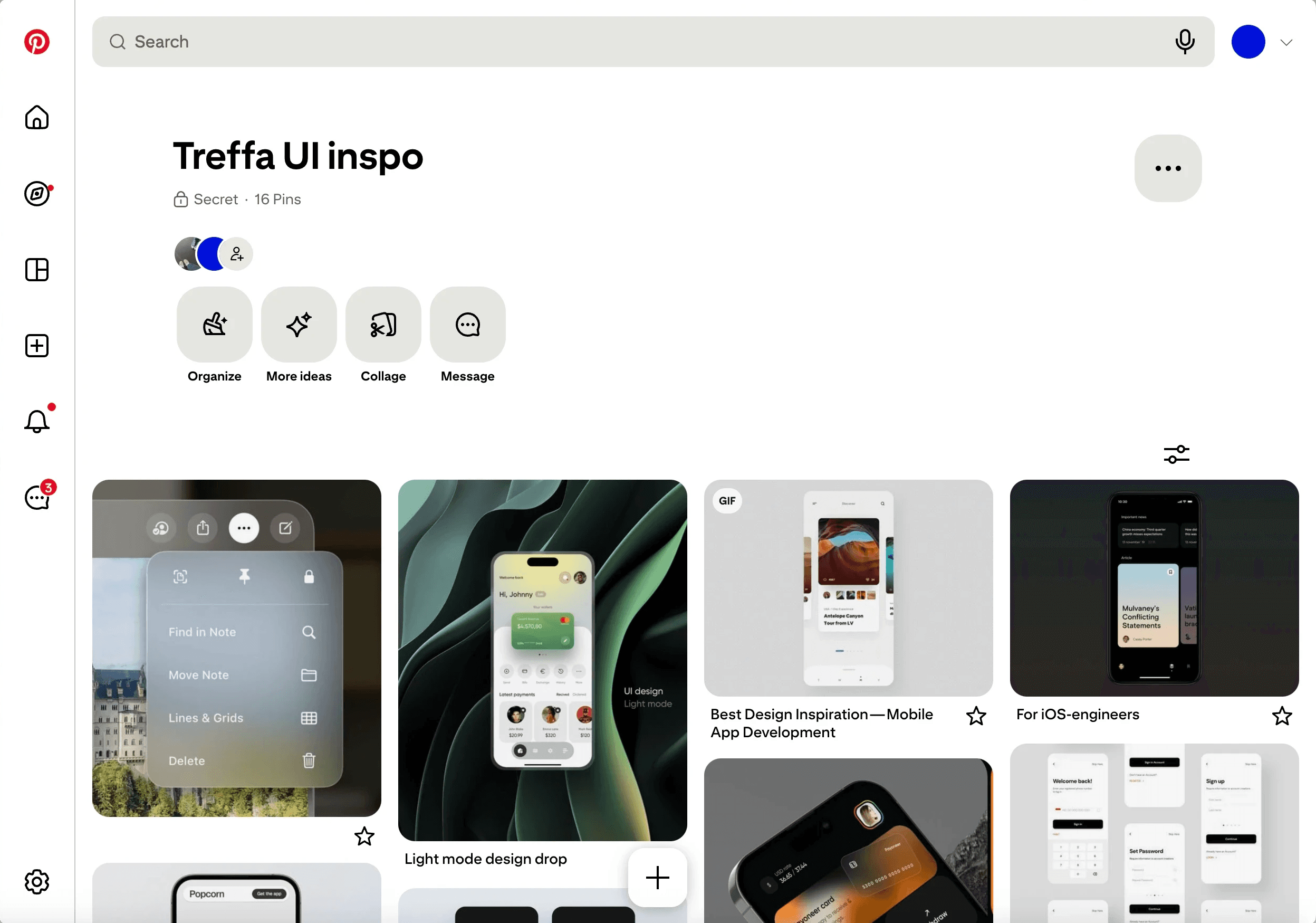Toggle the star on Best Design Inspiration pin
The image size is (1316, 923).
tap(976, 716)
